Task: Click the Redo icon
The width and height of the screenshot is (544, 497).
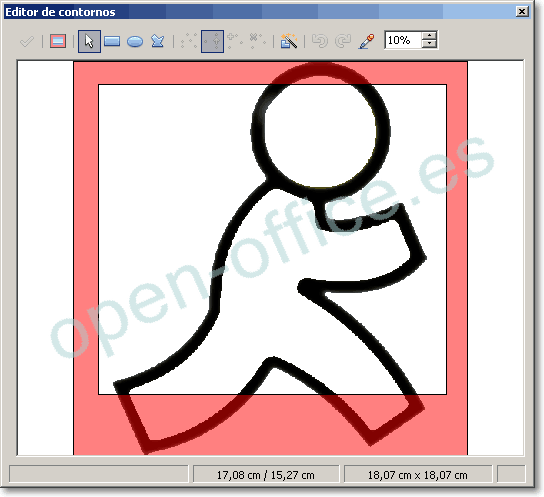Action: pyautogui.click(x=343, y=41)
